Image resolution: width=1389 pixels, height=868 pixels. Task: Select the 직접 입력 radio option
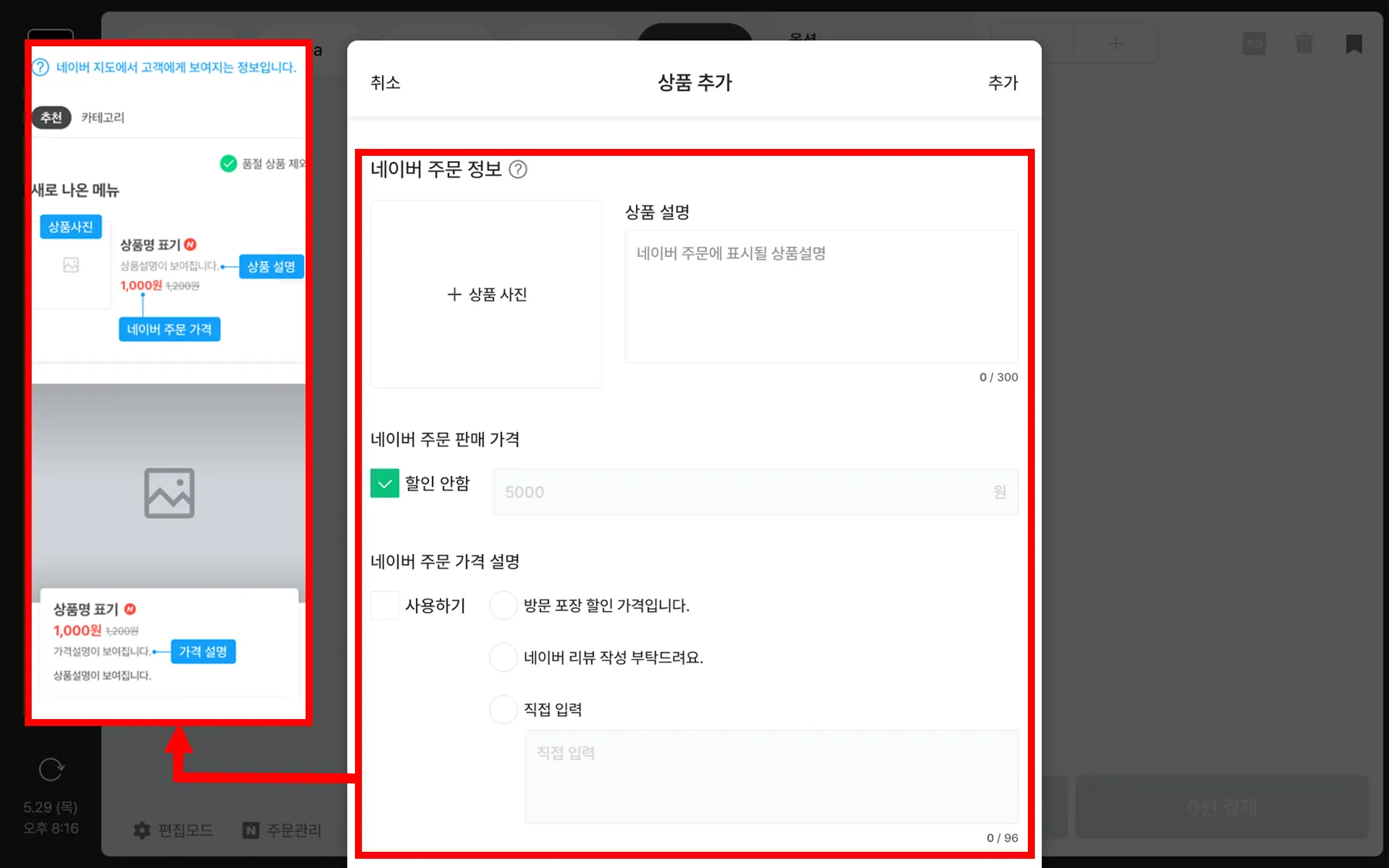pyautogui.click(x=503, y=709)
